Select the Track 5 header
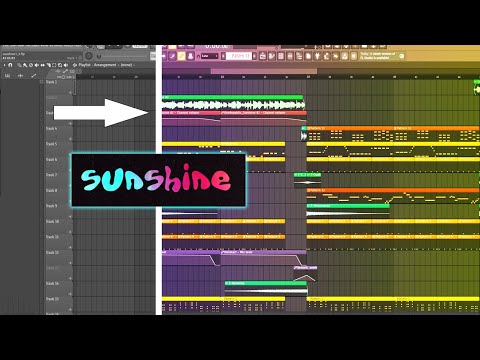 pos(58,148)
